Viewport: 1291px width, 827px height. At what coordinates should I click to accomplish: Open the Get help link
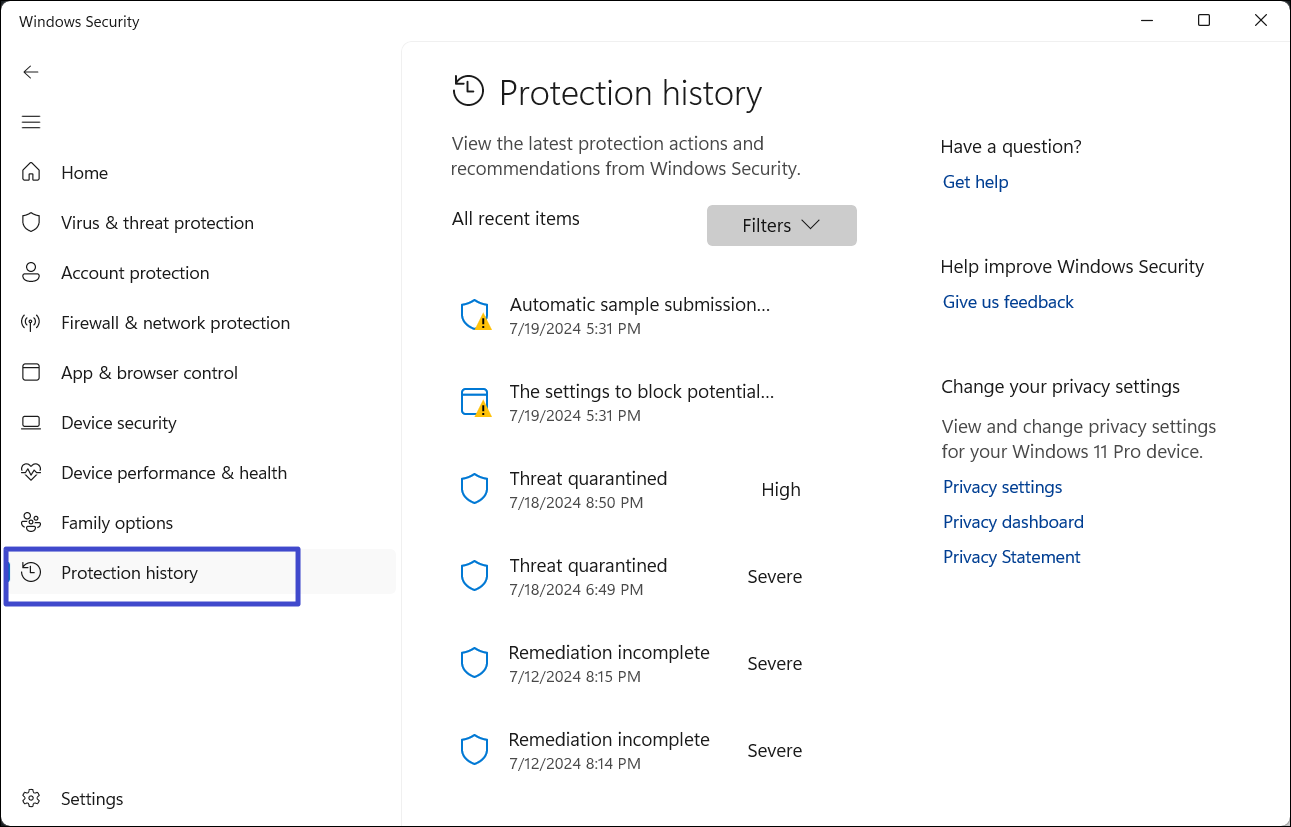coord(975,182)
